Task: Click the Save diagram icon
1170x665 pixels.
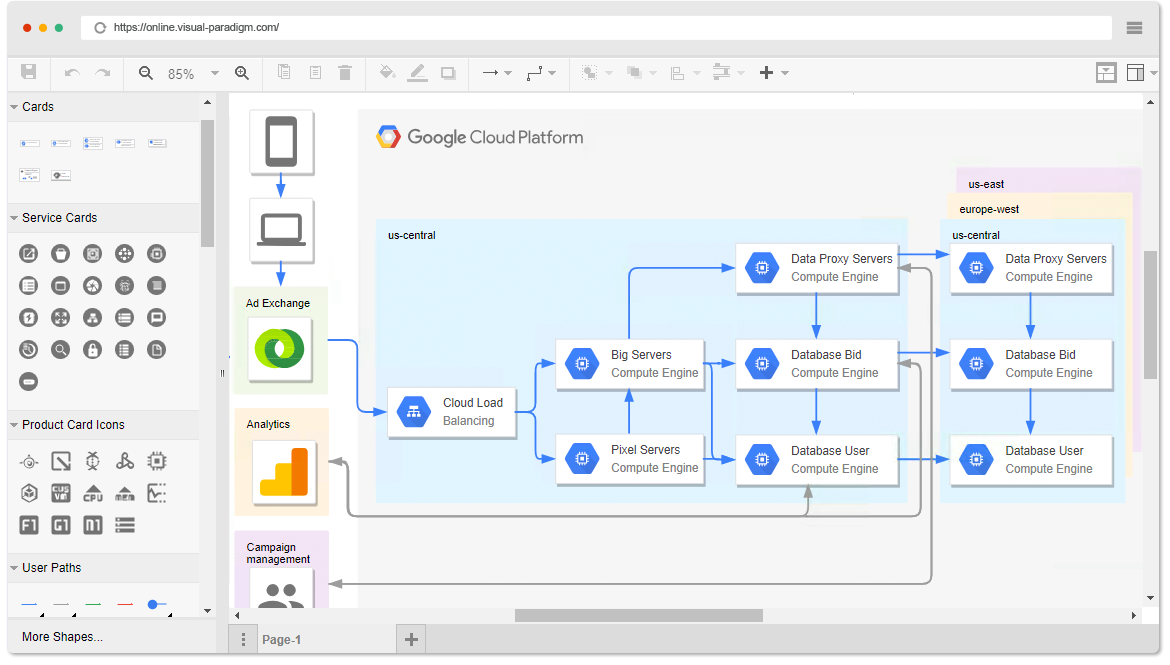Action: tap(29, 72)
